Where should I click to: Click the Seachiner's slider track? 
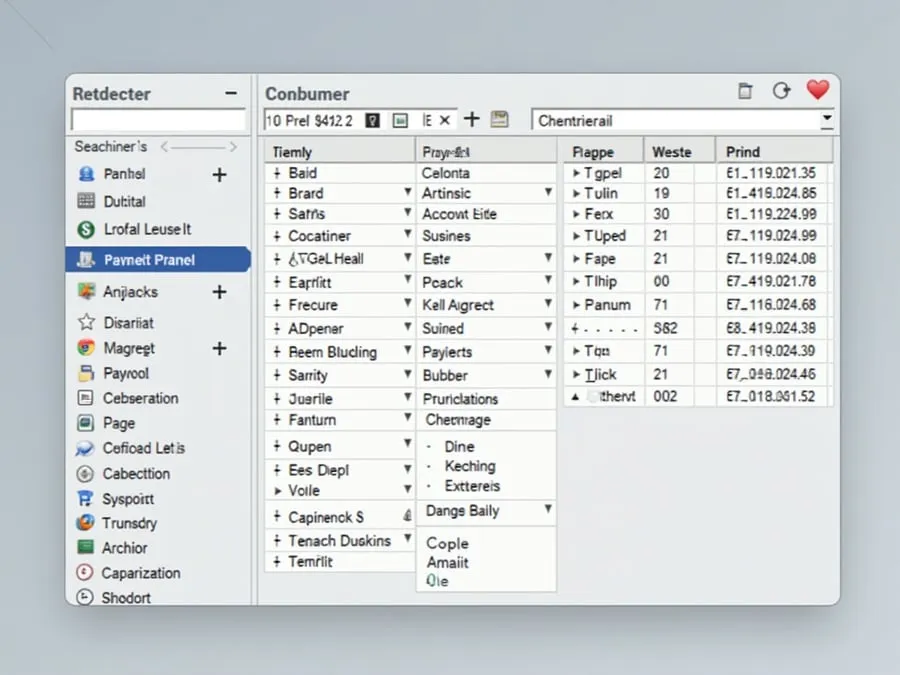199,148
